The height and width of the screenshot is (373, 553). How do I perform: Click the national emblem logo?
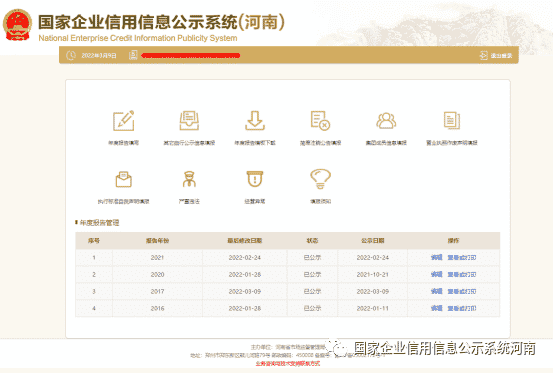click(17, 25)
